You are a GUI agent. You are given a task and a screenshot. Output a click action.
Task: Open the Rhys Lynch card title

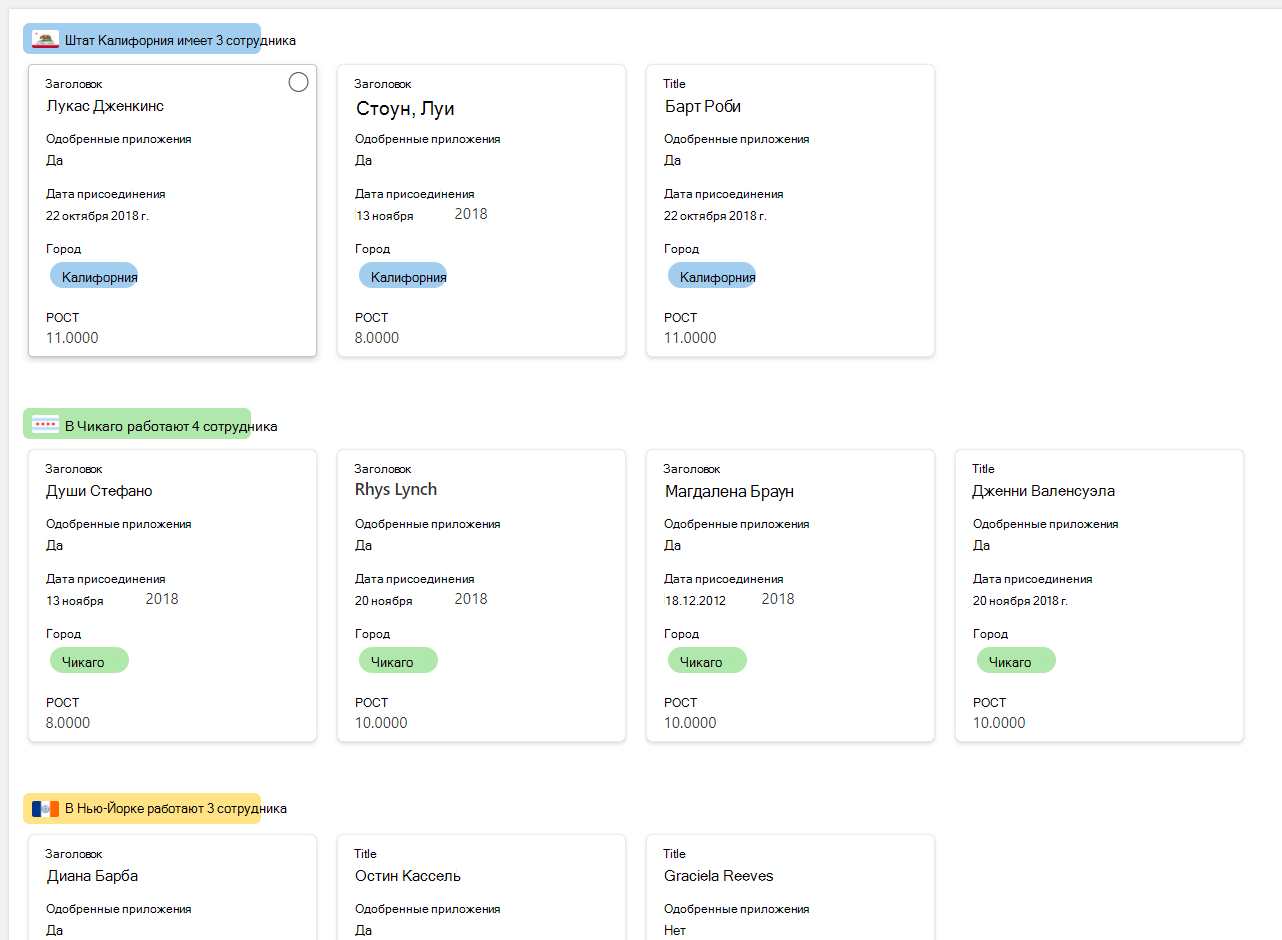pyautogui.click(x=396, y=490)
